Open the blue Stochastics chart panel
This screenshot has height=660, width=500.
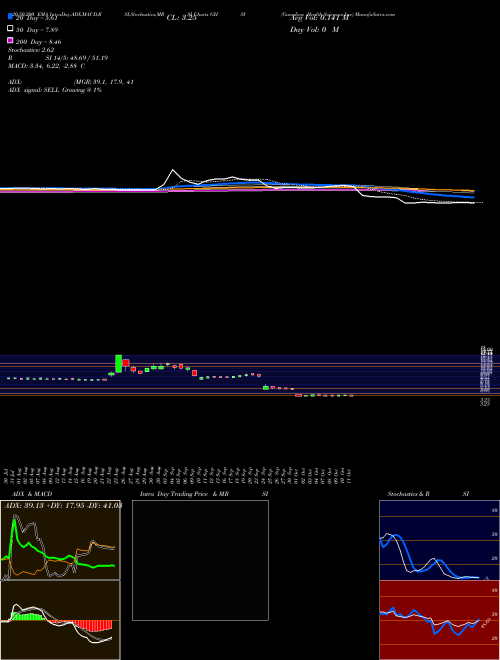439,540
